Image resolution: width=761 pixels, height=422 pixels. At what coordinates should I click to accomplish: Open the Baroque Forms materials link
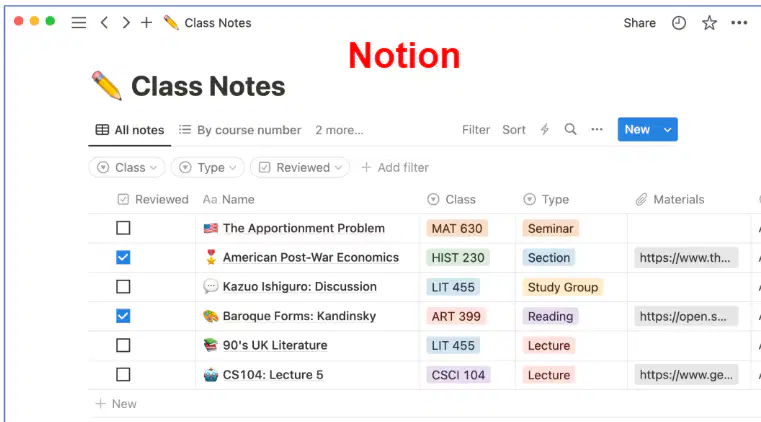(686, 316)
